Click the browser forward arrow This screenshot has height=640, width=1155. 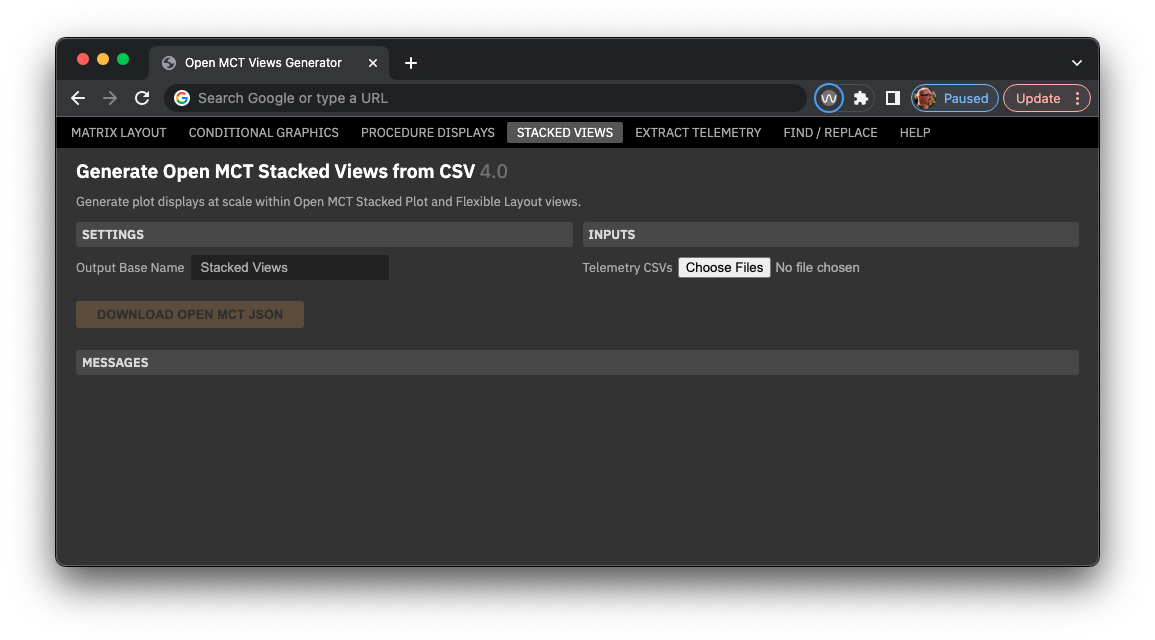pyautogui.click(x=110, y=98)
